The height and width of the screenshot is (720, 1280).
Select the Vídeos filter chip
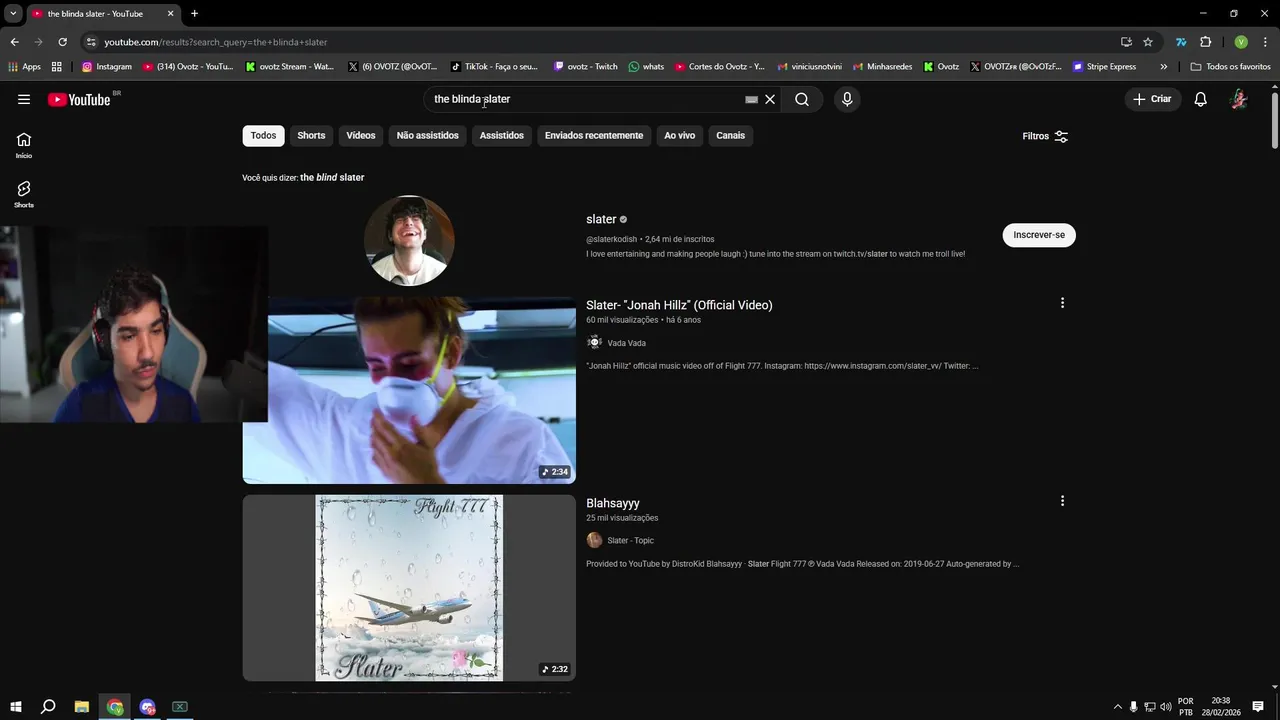361,136
